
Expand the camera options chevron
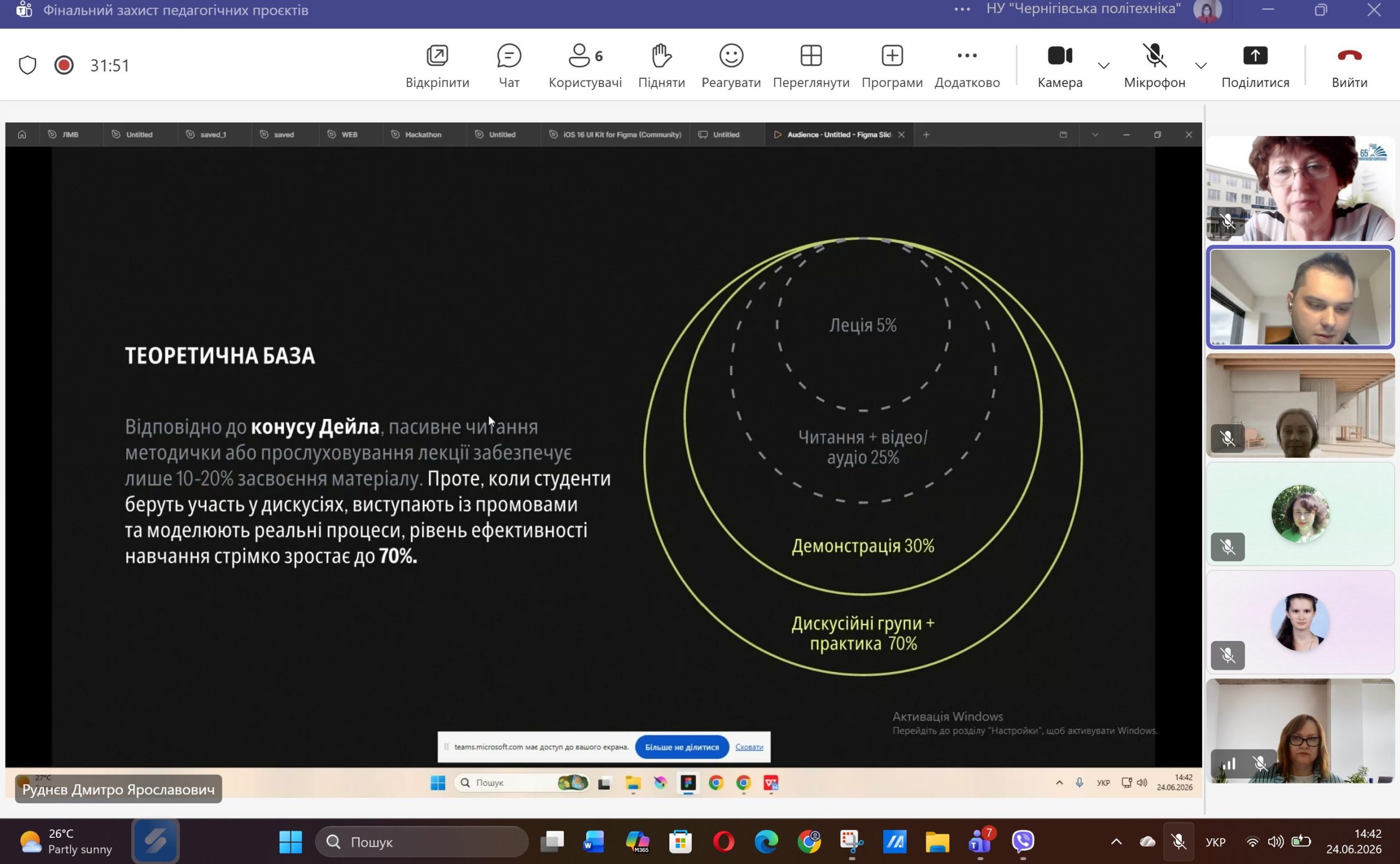(1104, 66)
